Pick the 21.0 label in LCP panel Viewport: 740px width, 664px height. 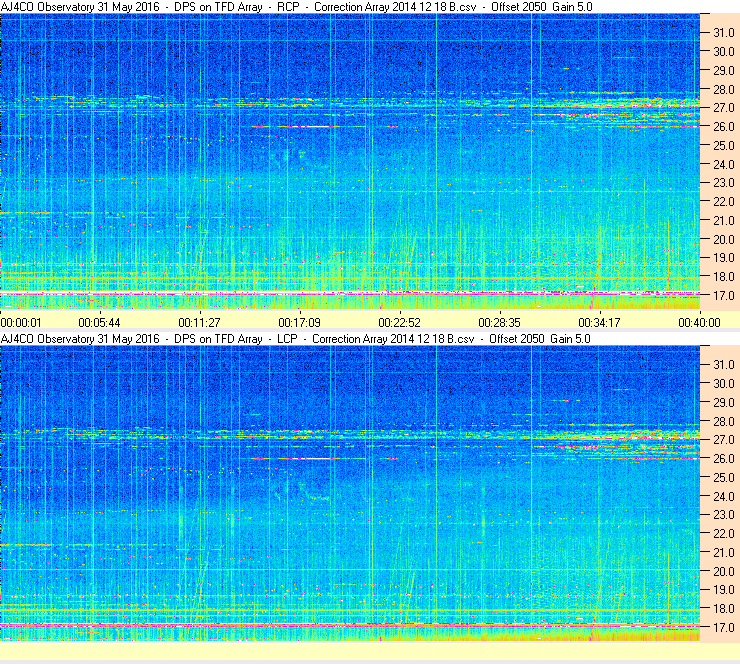point(723,553)
